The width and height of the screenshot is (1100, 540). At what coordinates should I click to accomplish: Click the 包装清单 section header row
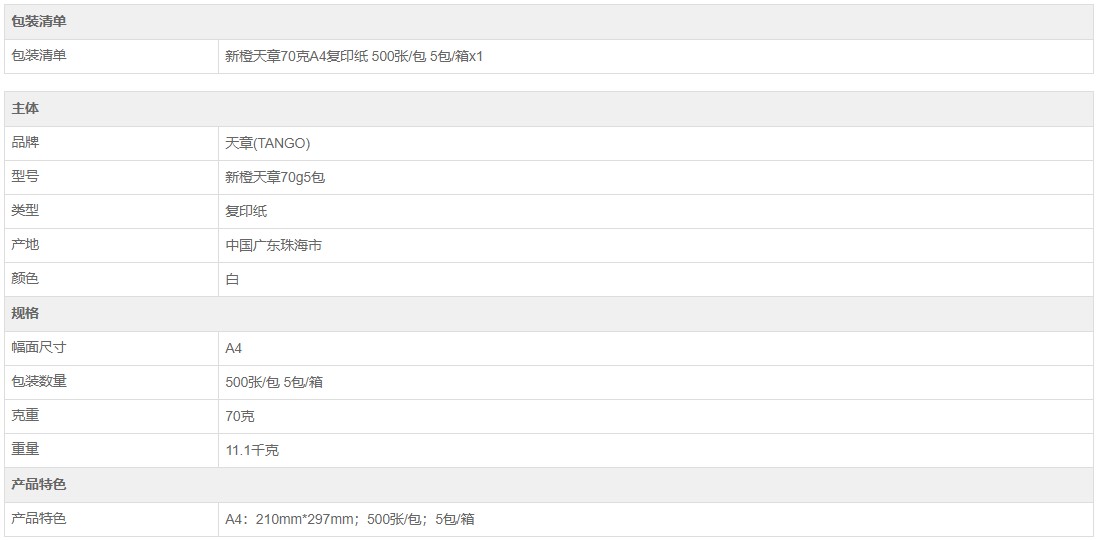(x=39, y=22)
